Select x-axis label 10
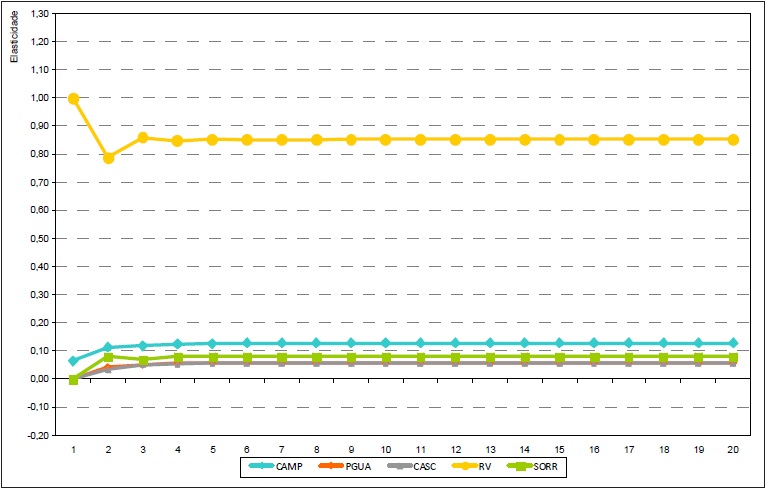Screen dimensions: 766x489 coord(386,450)
